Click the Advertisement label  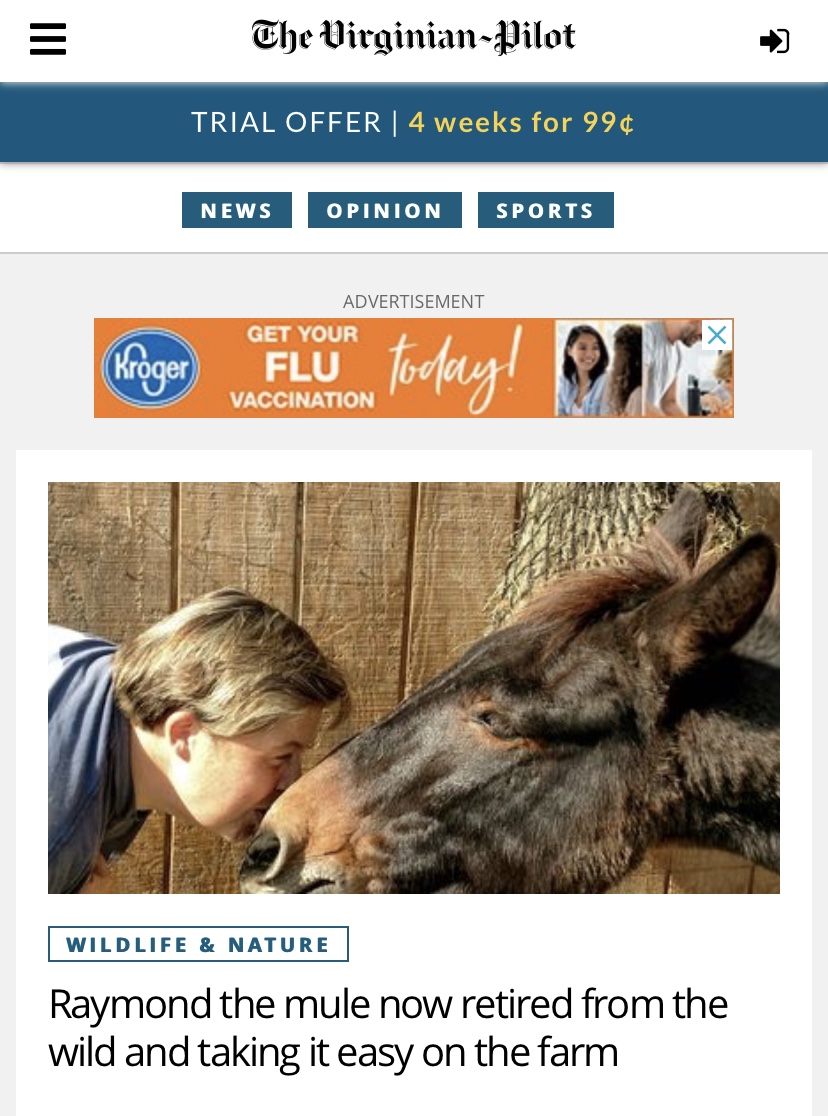[x=414, y=302]
